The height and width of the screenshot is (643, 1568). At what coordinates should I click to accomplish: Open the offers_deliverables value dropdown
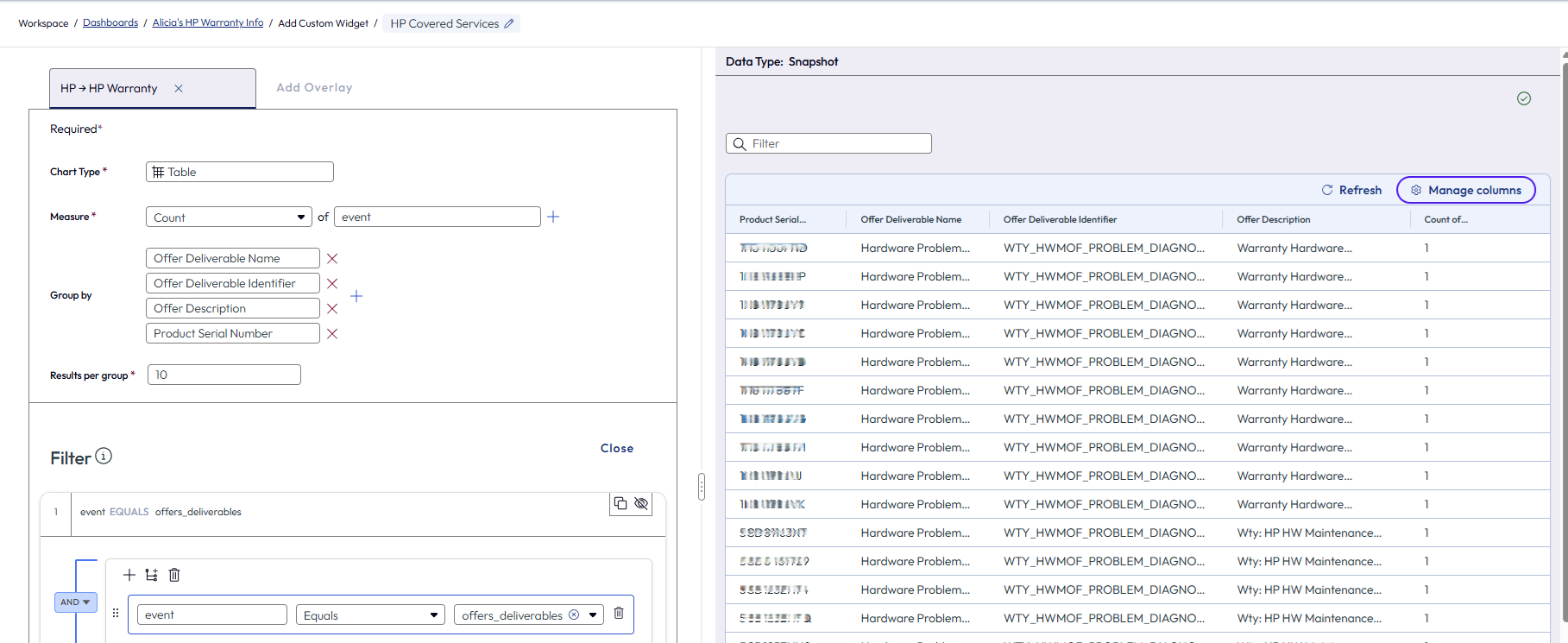[x=593, y=615]
